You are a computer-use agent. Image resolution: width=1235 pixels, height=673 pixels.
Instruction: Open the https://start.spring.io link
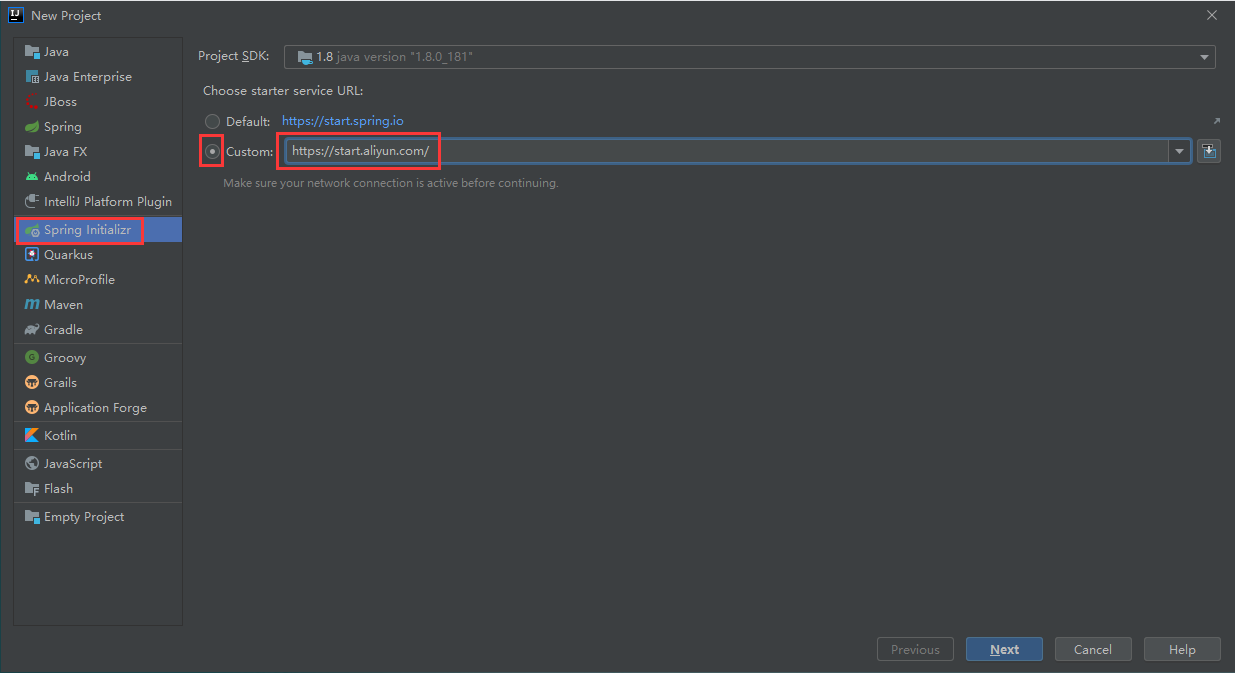point(343,121)
